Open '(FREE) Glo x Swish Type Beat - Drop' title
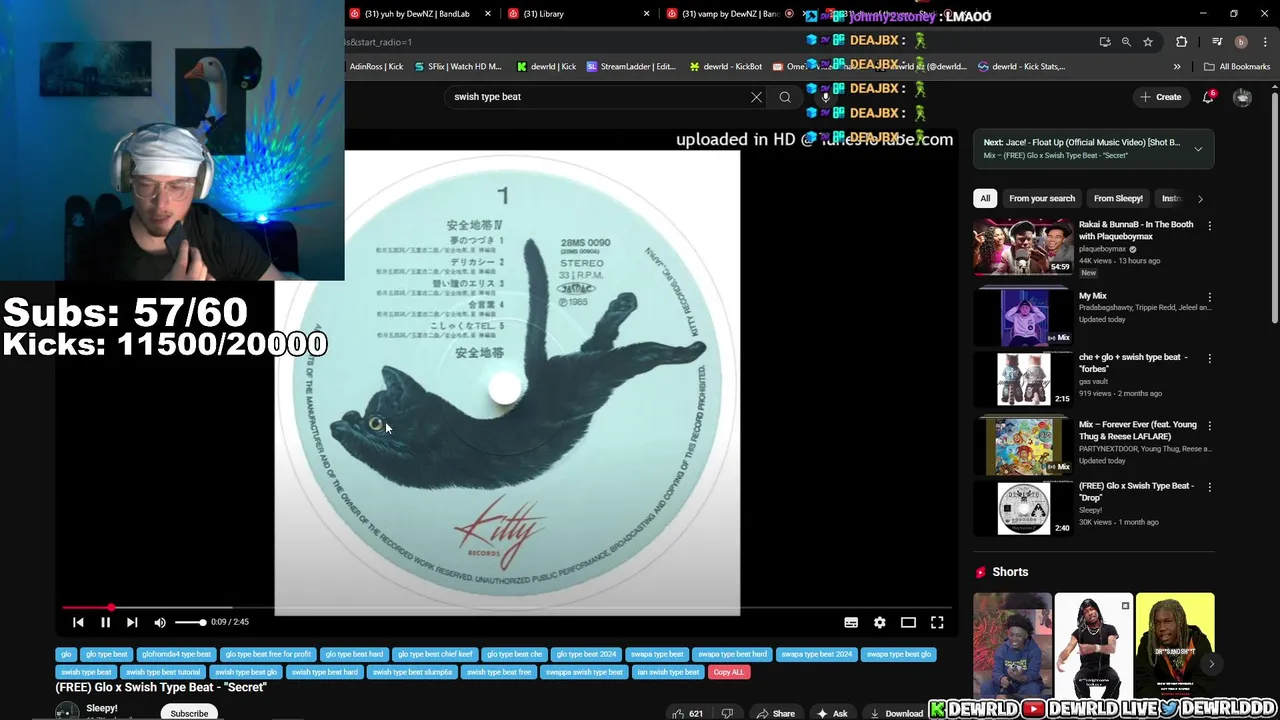The width and height of the screenshot is (1280, 720). 1136,491
